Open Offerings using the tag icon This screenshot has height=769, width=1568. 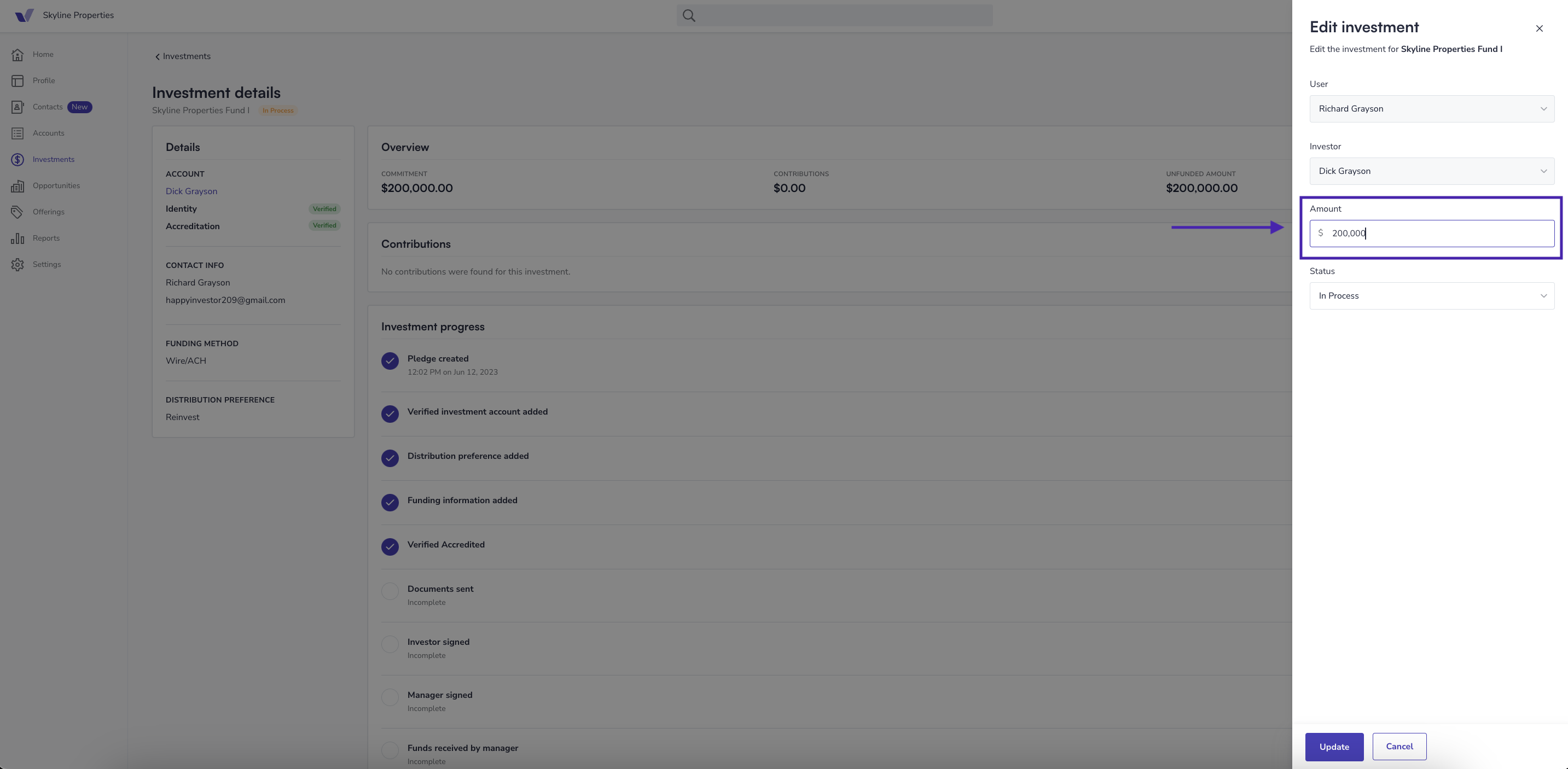17,212
